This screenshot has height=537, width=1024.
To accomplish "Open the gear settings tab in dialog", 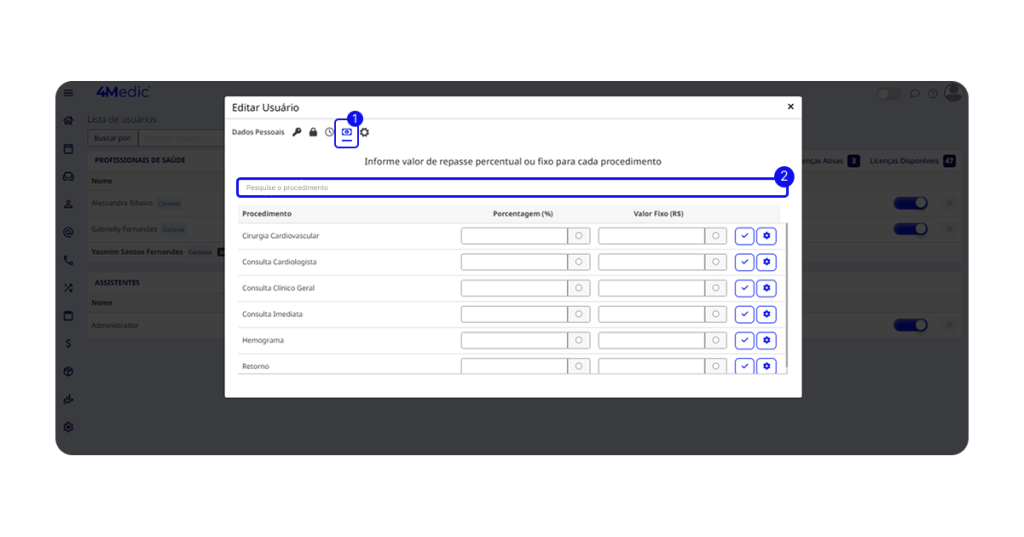I will pyautogui.click(x=364, y=132).
